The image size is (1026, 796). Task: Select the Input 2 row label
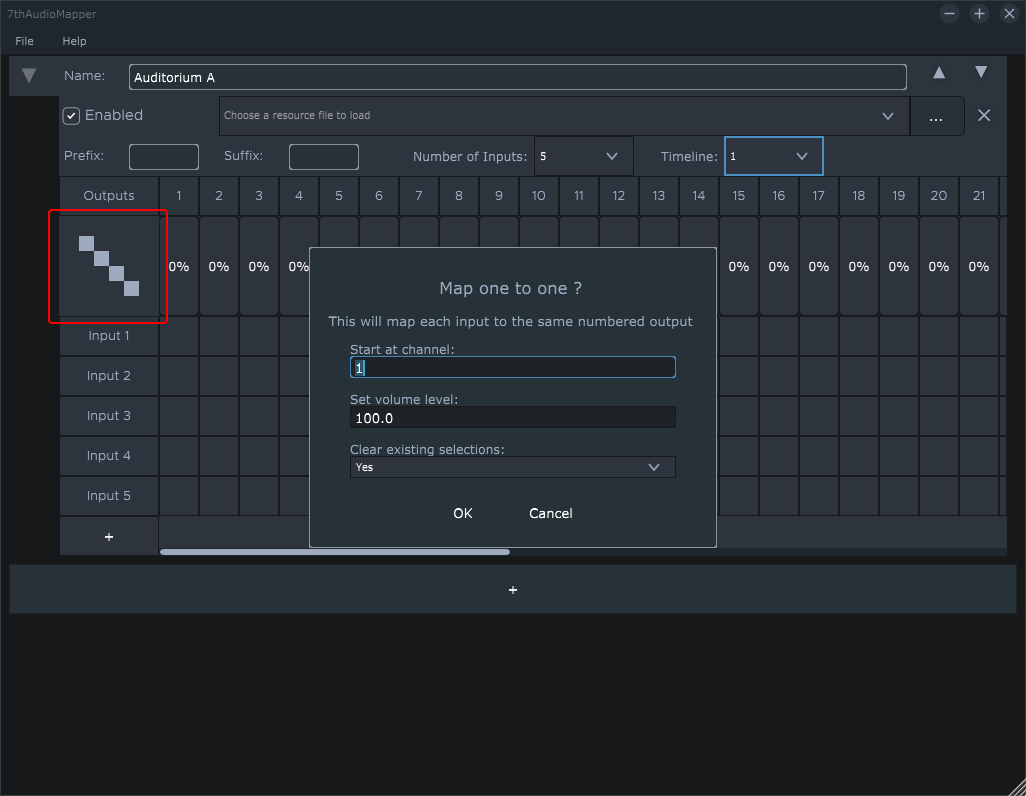click(x=109, y=376)
